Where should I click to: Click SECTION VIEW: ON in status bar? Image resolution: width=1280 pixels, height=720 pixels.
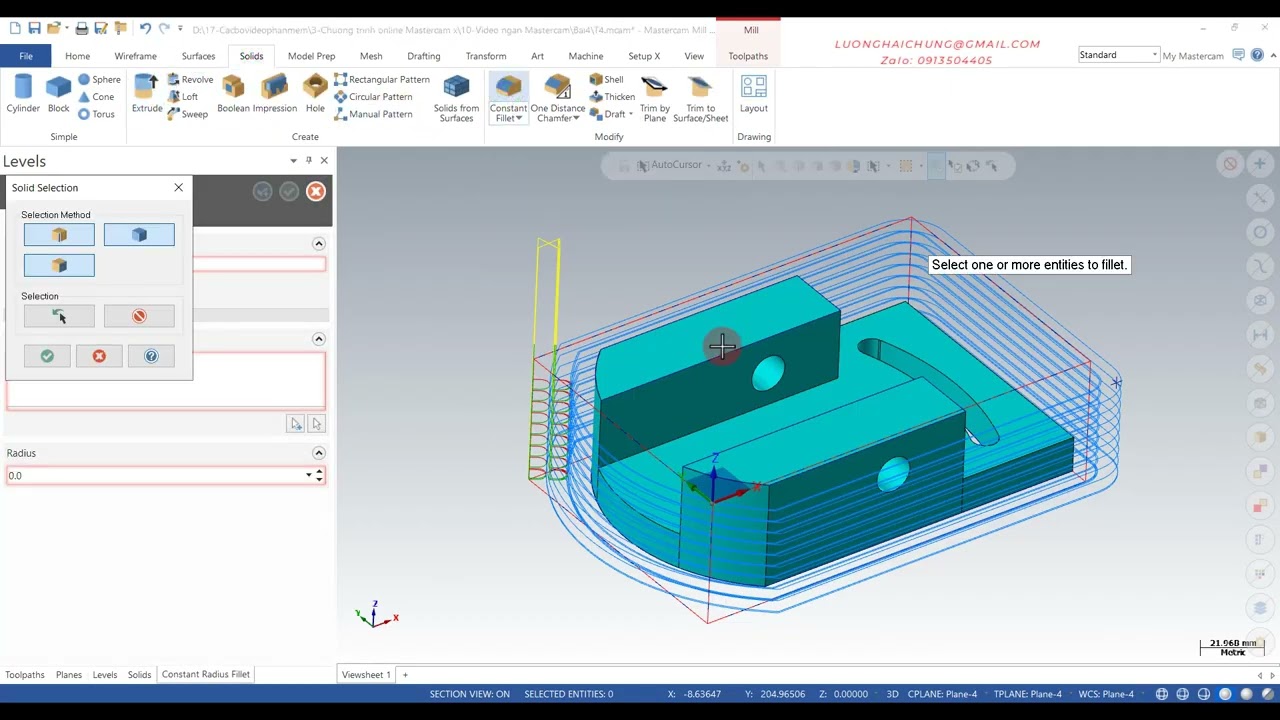coord(470,694)
